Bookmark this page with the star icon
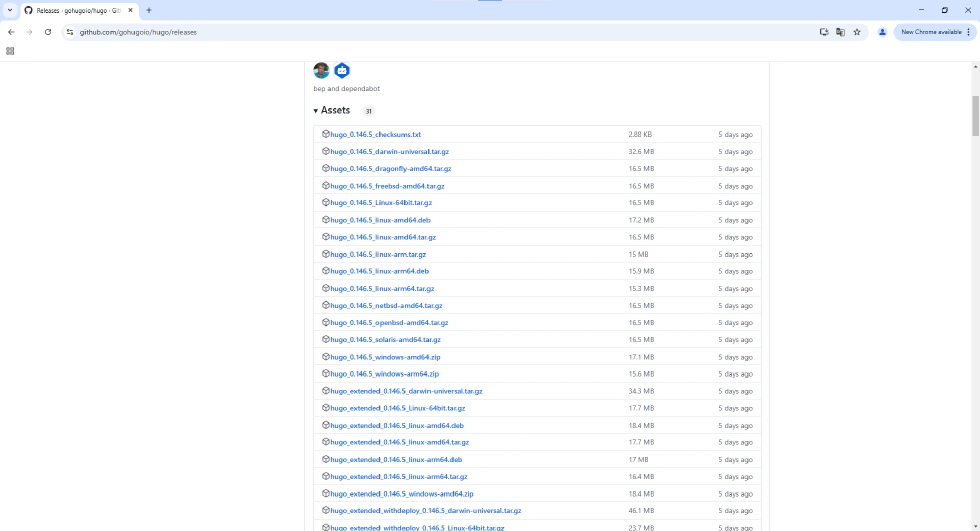 (857, 32)
